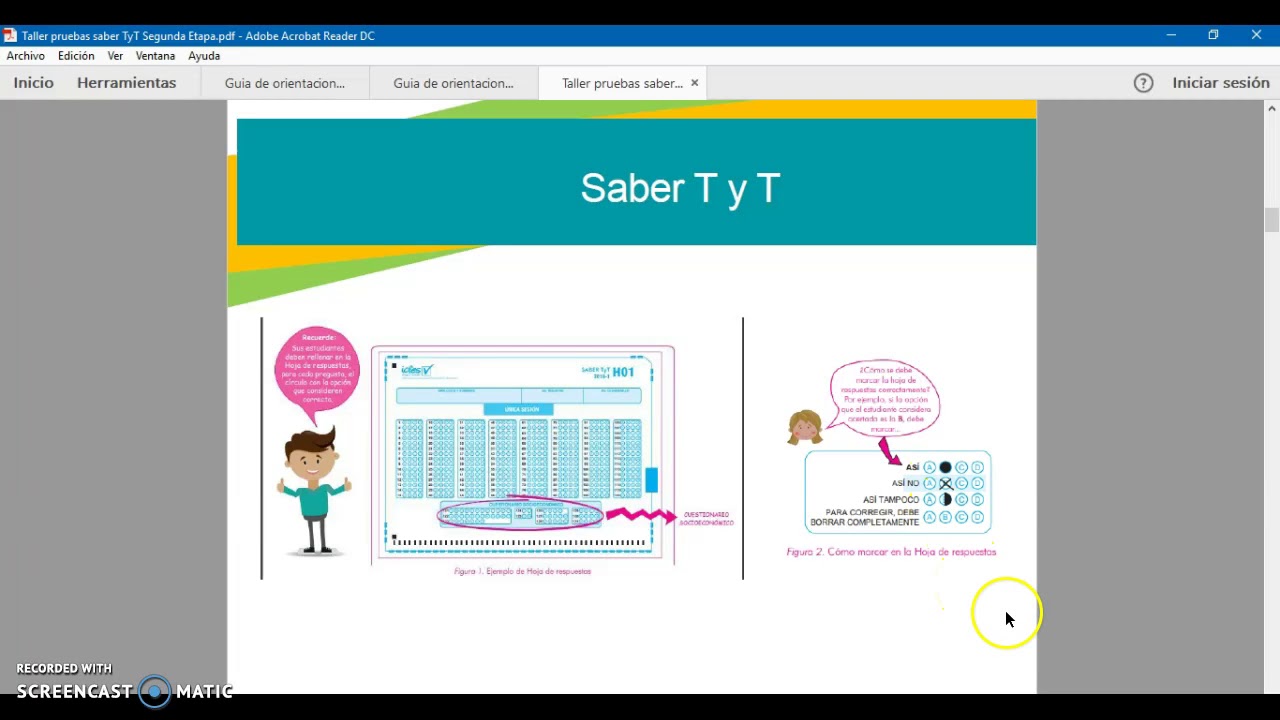Click the 'CUESTIONARIO SOCIOECONÓMICO' label
This screenshot has width=1280, height=720.
(x=706, y=518)
